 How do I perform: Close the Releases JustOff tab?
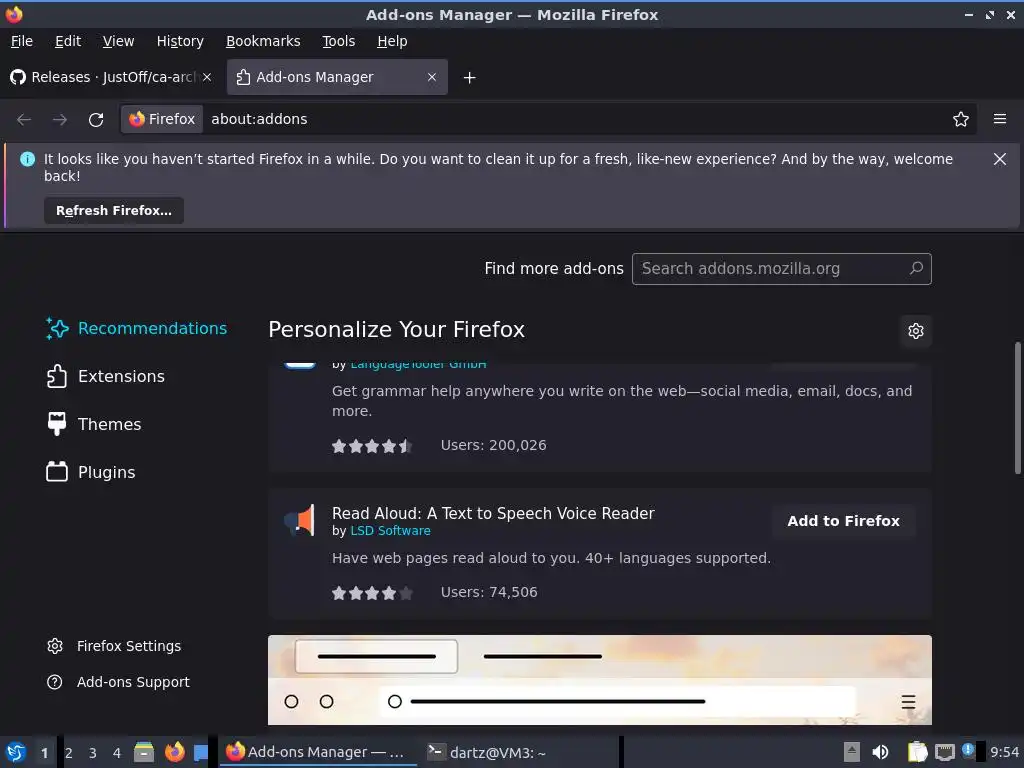point(207,77)
